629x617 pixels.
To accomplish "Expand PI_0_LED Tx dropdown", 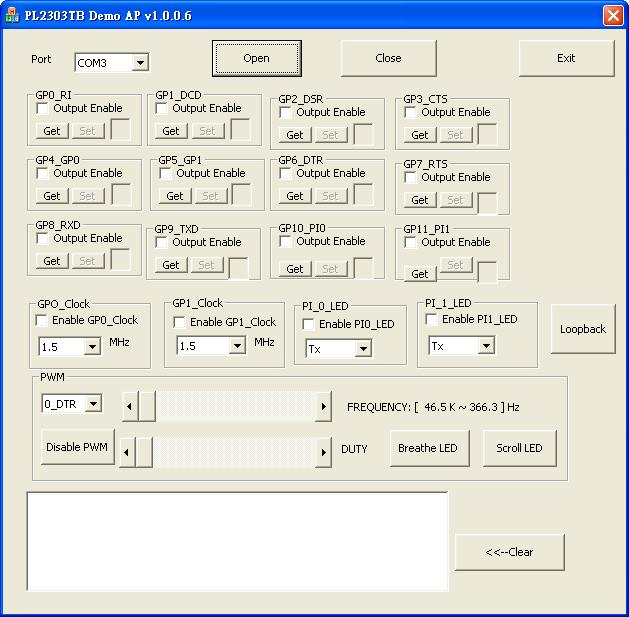I will [x=363, y=348].
